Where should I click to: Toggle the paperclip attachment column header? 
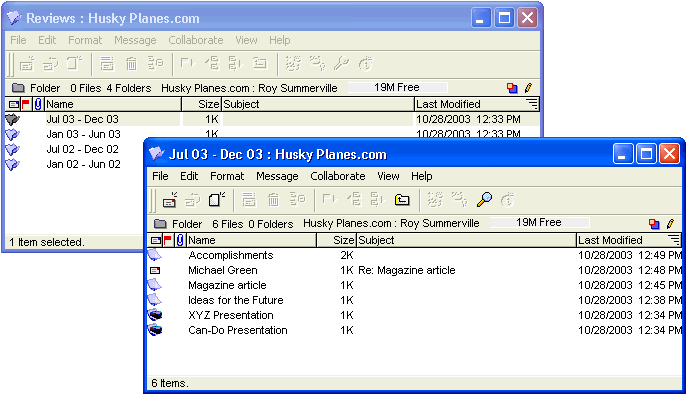tap(180, 240)
